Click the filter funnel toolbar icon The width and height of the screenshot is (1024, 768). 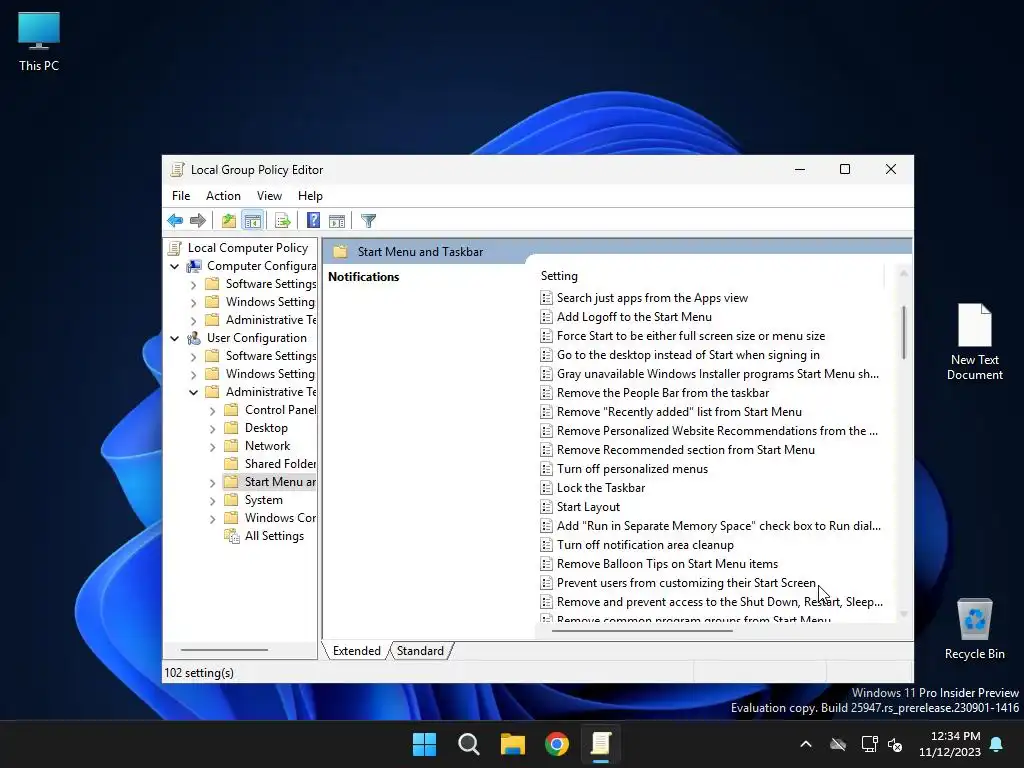point(368,221)
